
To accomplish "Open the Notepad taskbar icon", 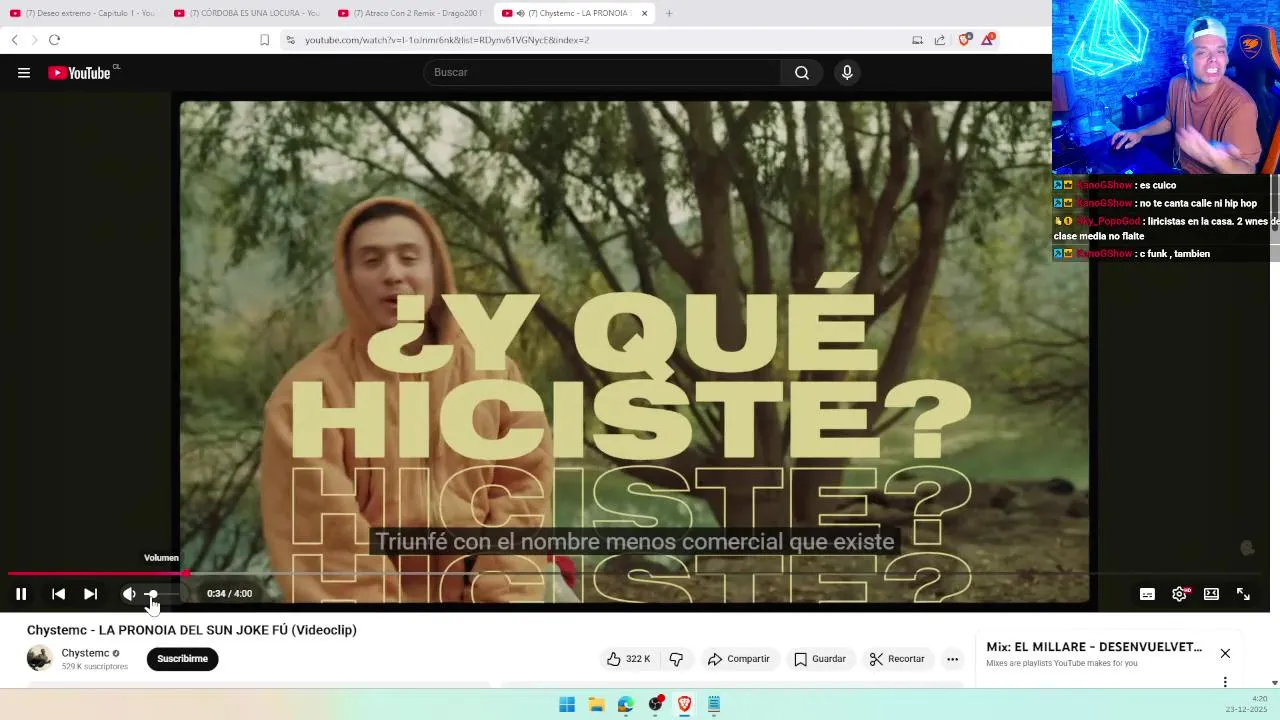I will (713, 704).
